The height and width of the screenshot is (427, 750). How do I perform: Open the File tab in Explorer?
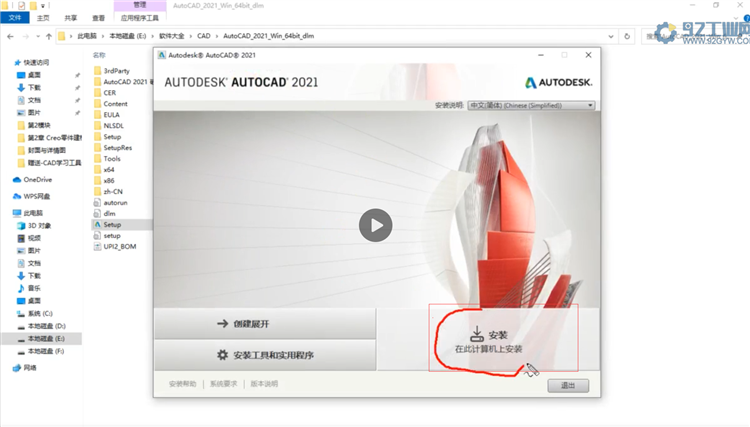[x=15, y=18]
